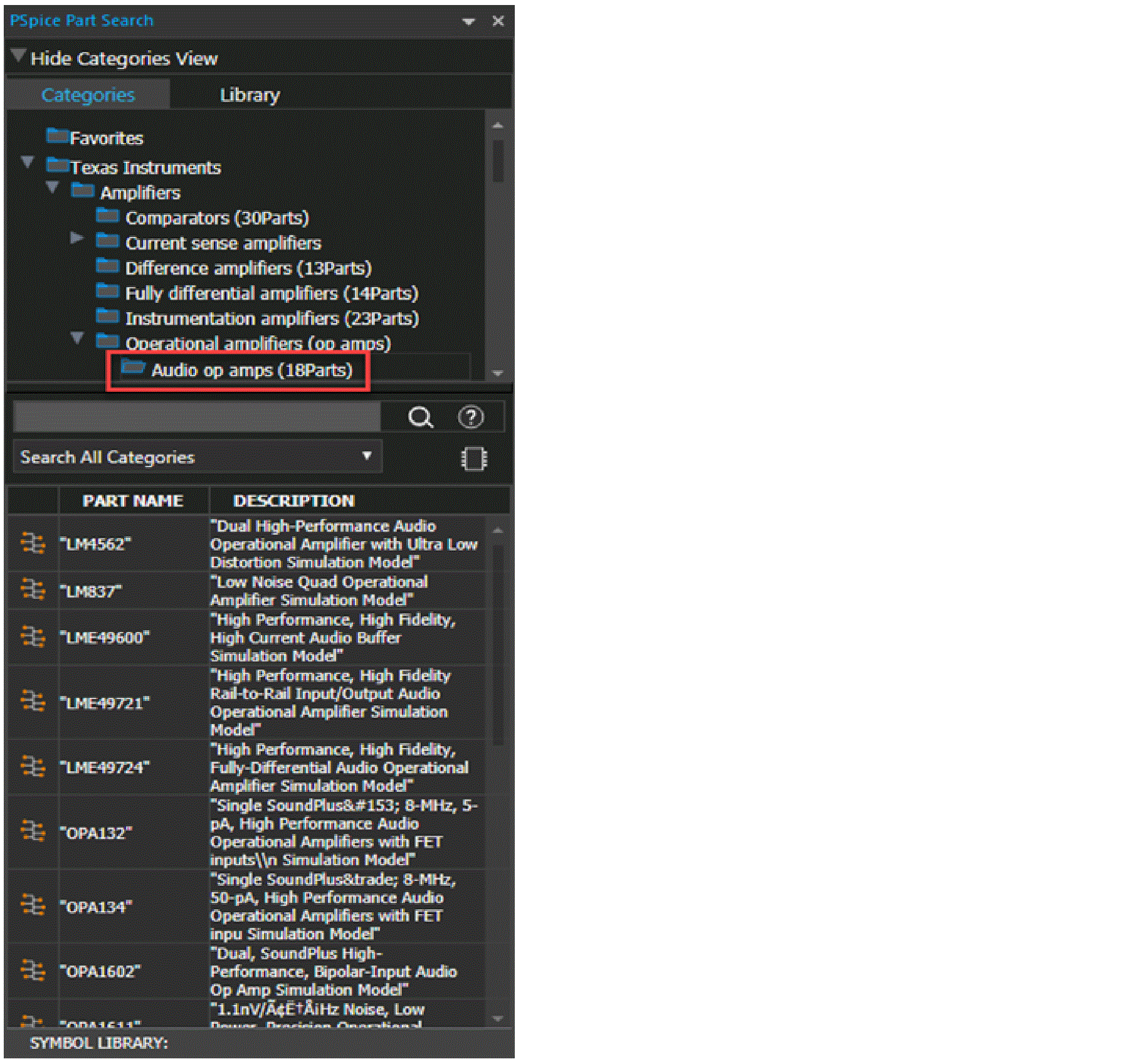Select the "LME49724" part name

coord(105,767)
